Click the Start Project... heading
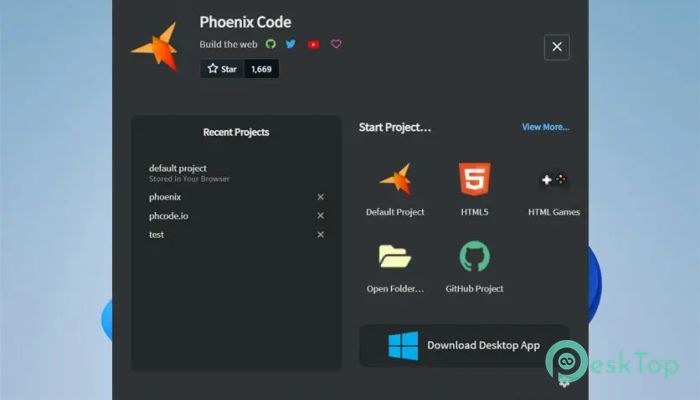 click(x=395, y=127)
